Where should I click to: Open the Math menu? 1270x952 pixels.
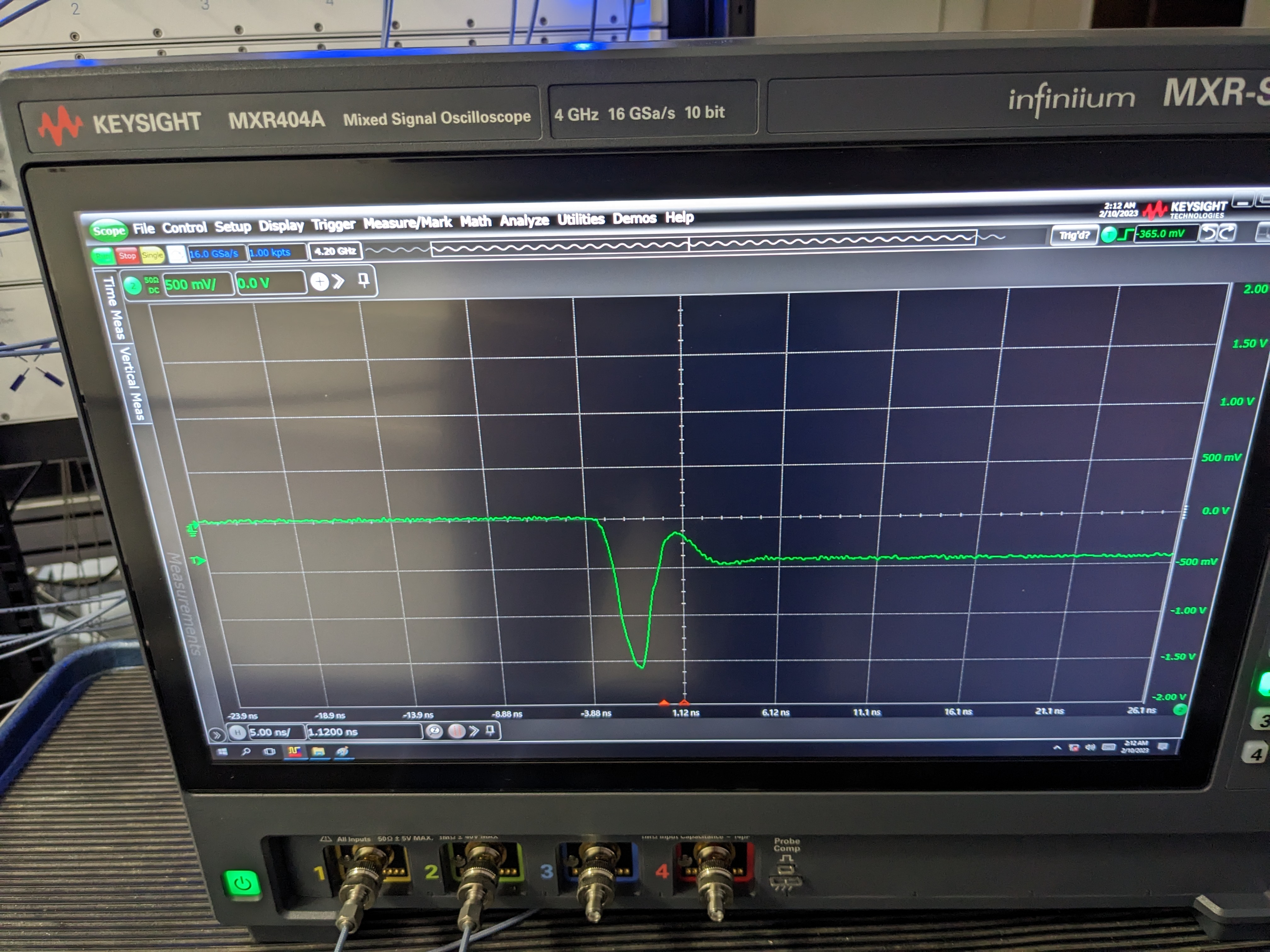(x=475, y=221)
